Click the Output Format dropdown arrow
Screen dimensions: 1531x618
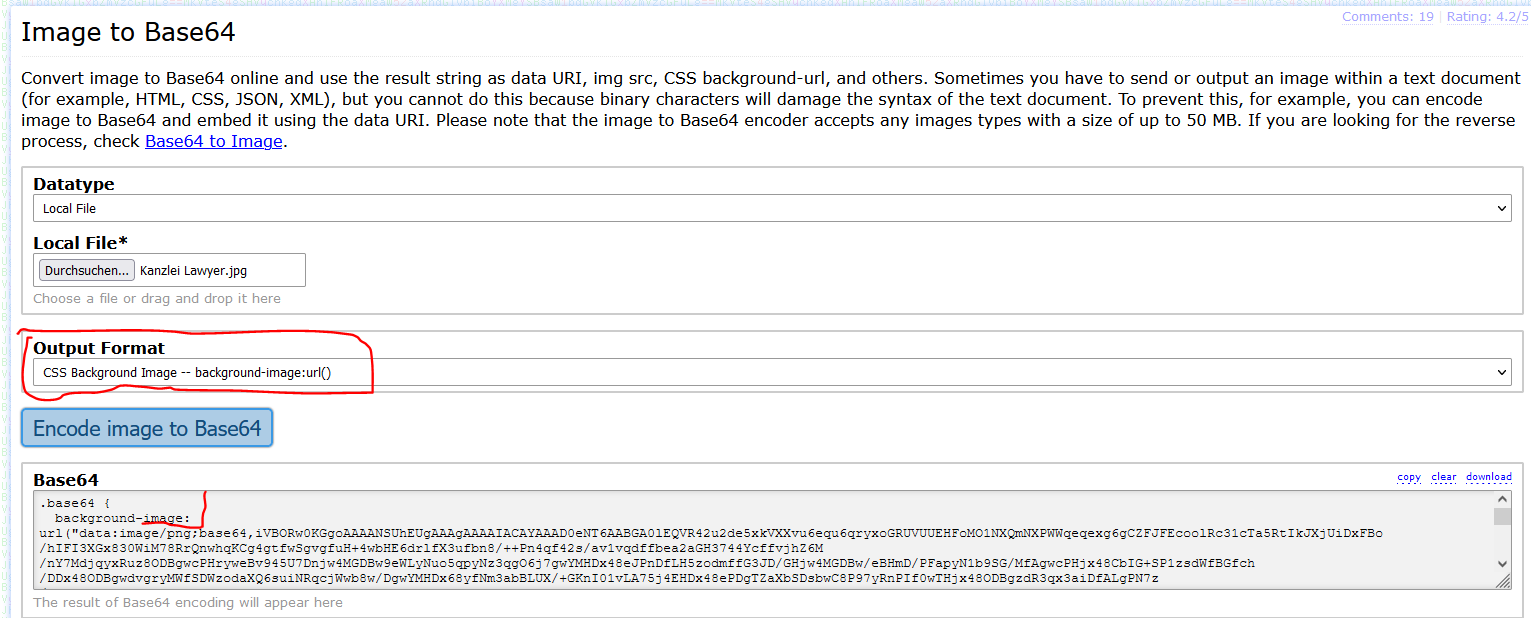[1501, 372]
